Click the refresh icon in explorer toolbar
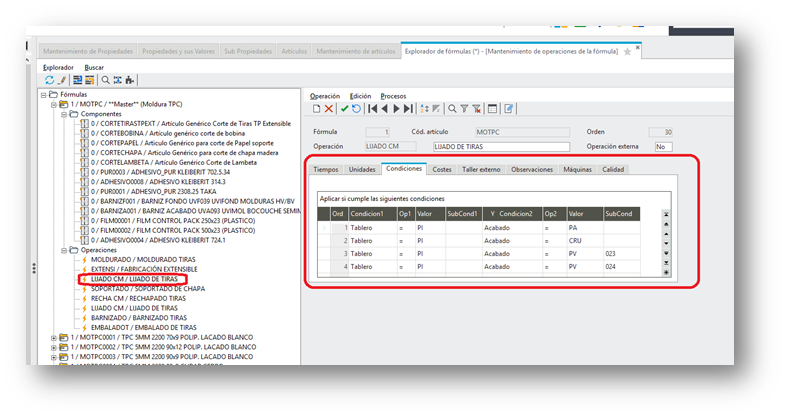Viewport: 786px width, 417px height. 49,80
